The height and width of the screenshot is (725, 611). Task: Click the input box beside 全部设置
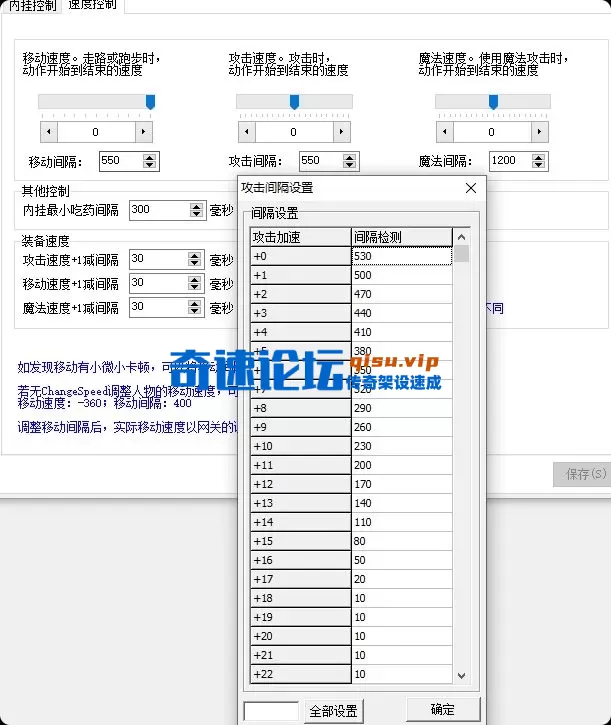(x=271, y=711)
